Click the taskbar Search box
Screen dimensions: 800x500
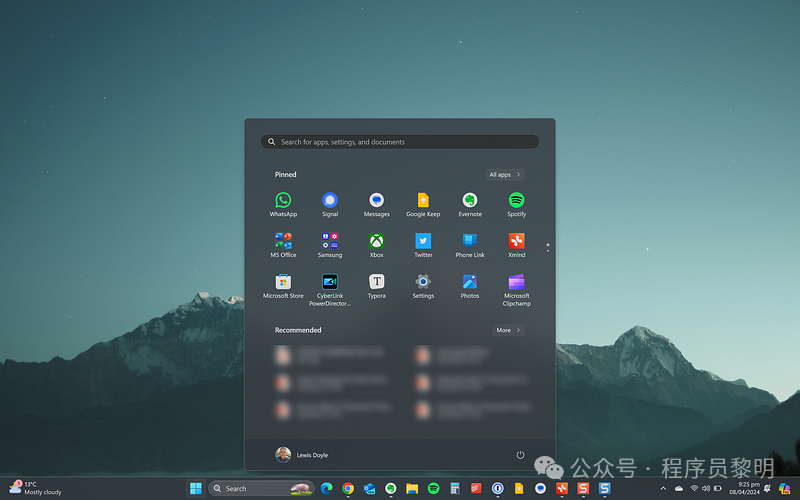click(x=261, y=488)
